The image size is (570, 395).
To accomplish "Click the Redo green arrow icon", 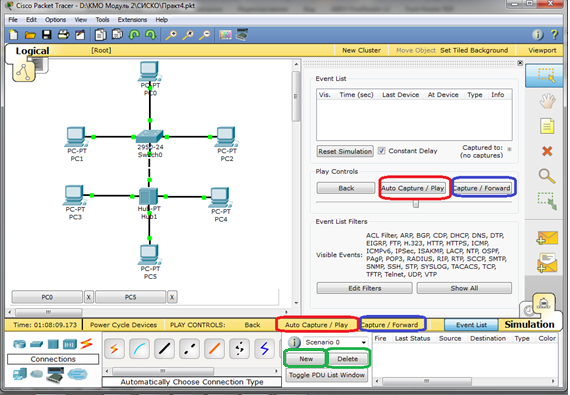I will 150,35.
